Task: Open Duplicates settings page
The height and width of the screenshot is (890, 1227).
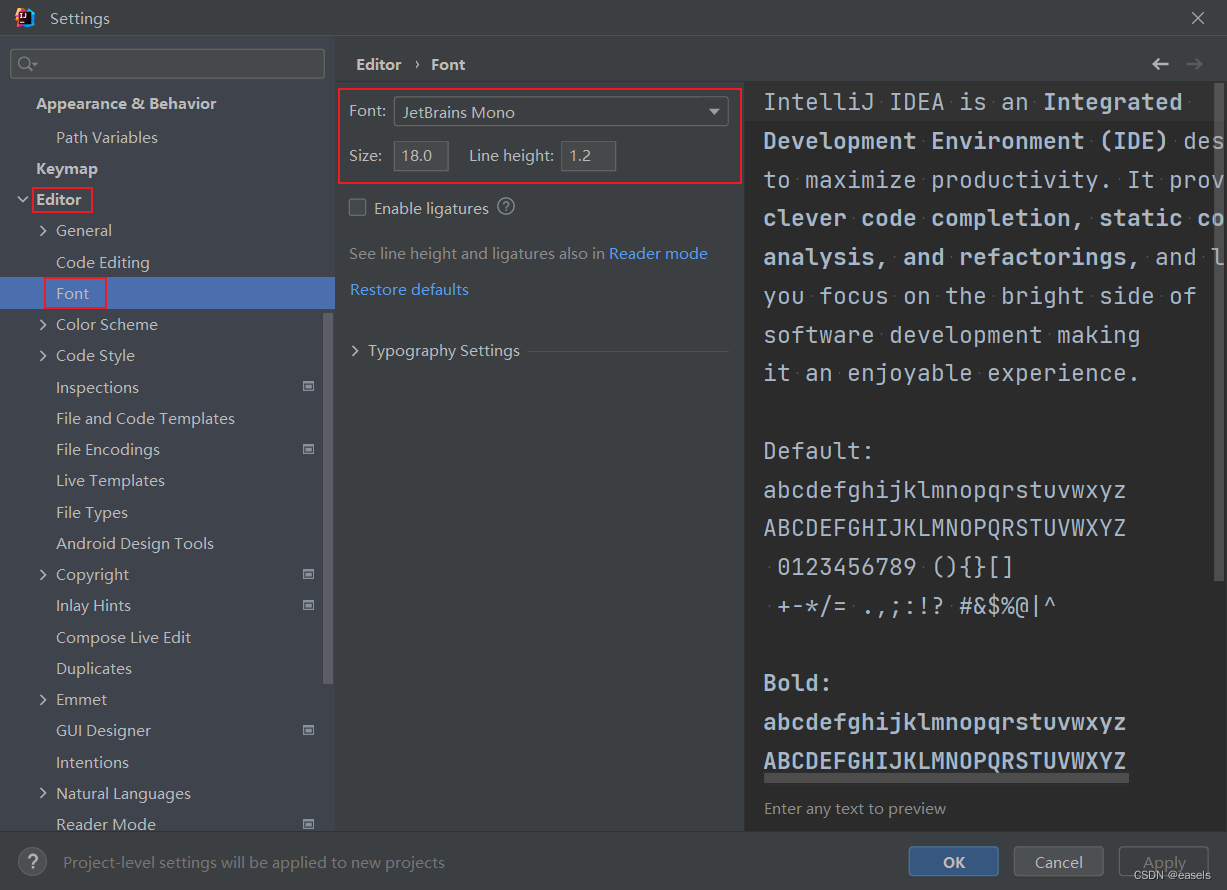Action: click(x=94, y=668)
